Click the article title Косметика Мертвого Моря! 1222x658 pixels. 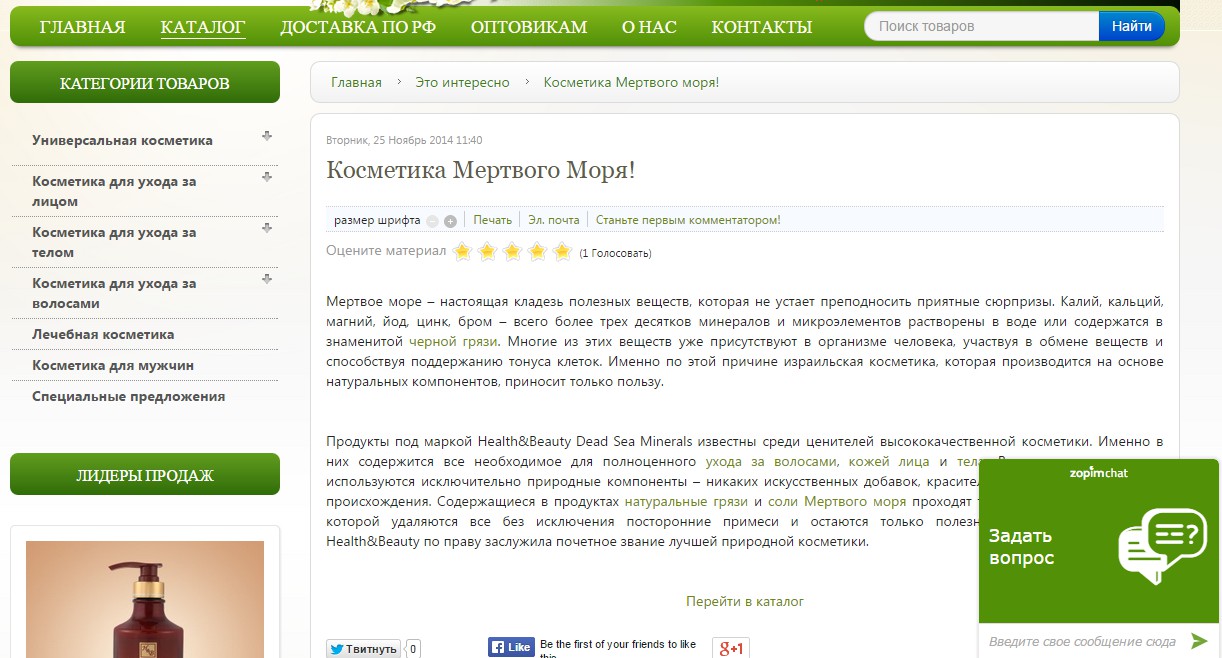coord(480,170)
